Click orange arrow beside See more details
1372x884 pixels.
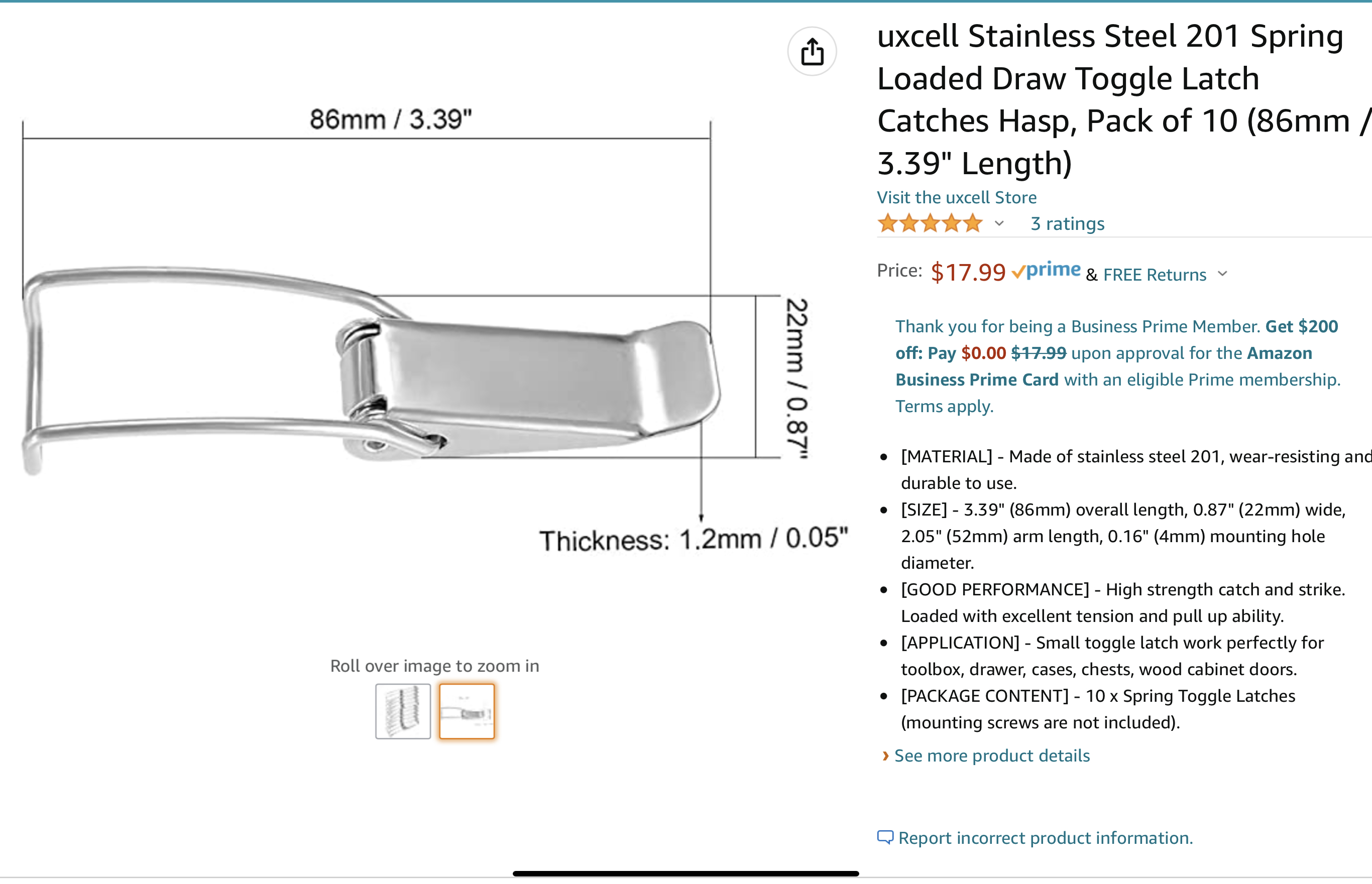click(x=885, y=755)
